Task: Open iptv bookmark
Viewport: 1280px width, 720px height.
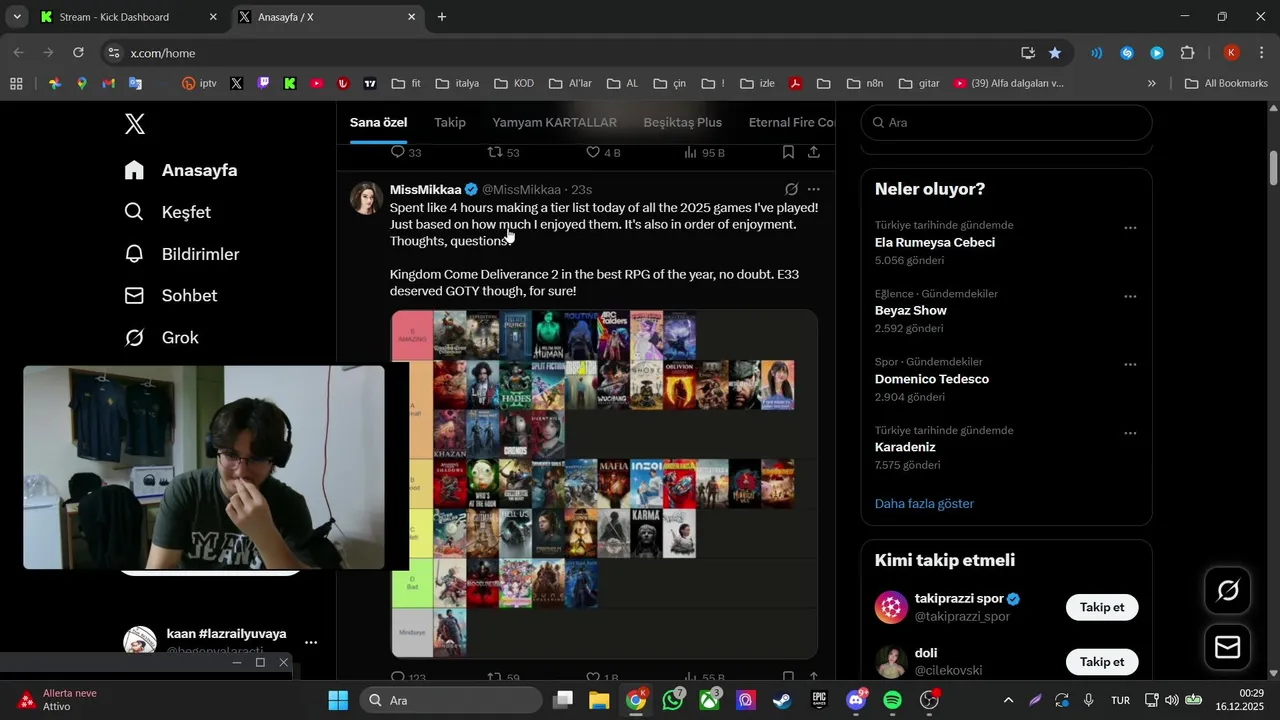Action: pos(199,83)
